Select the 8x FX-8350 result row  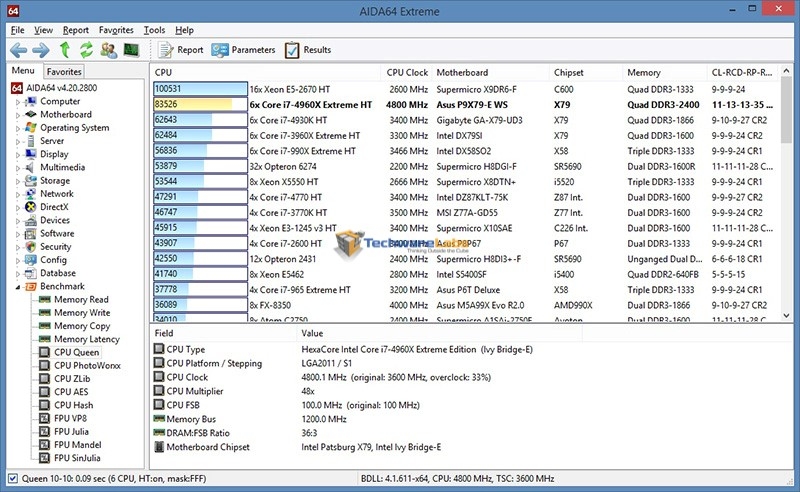click(x=466, y=305)
